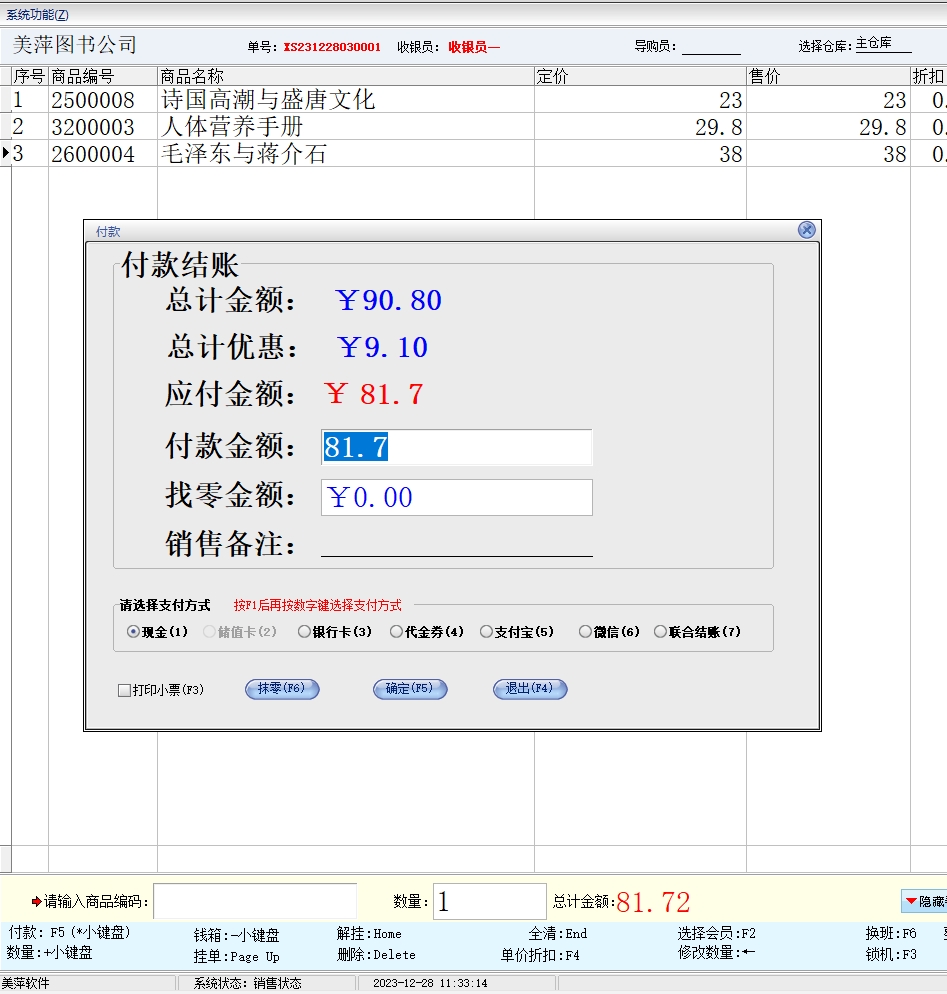Select 现金(1) payment method
This screenshot has height=994, width=947.
(134, 632)
